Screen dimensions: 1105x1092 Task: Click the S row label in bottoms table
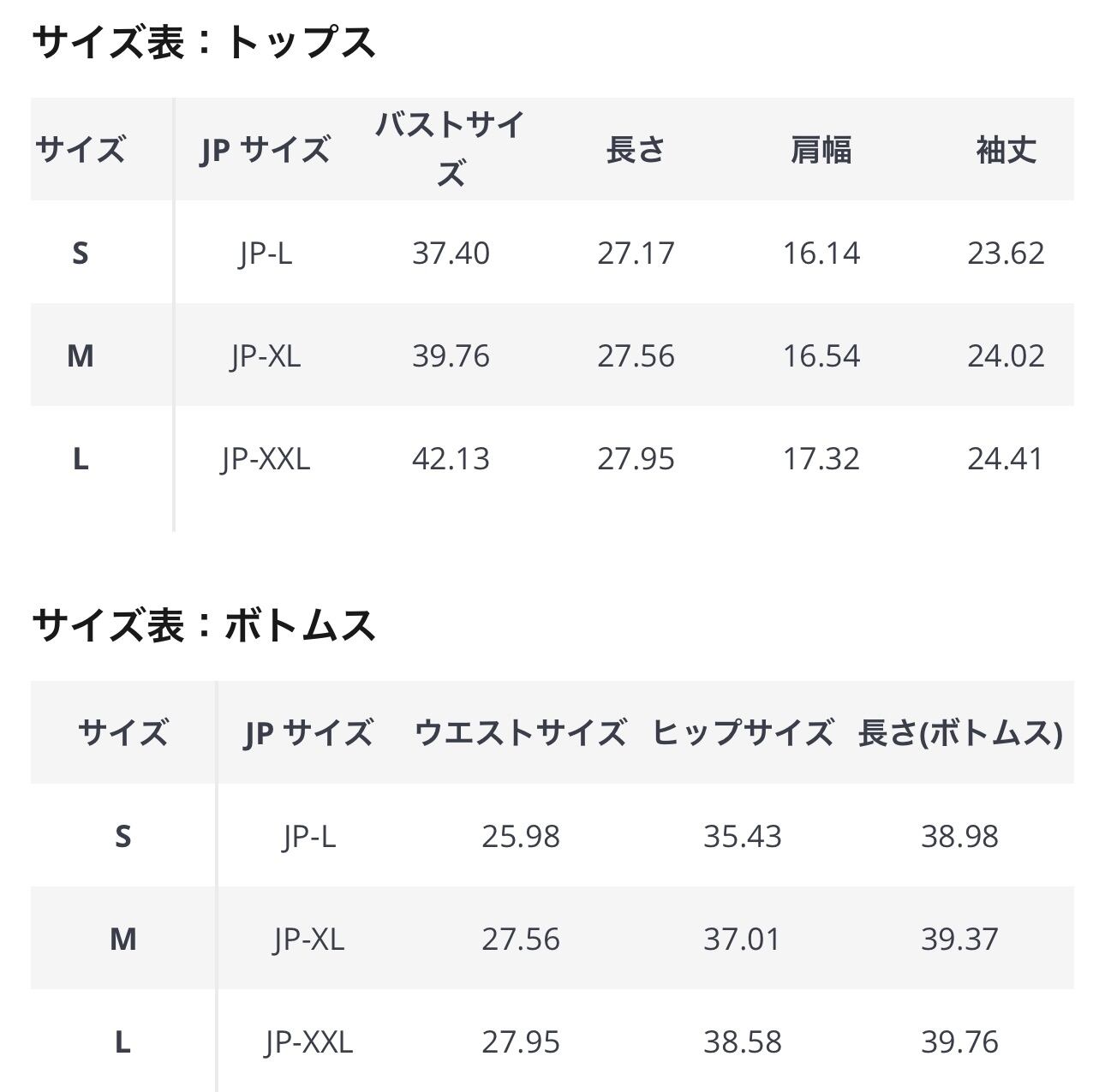tap(122, 836)
